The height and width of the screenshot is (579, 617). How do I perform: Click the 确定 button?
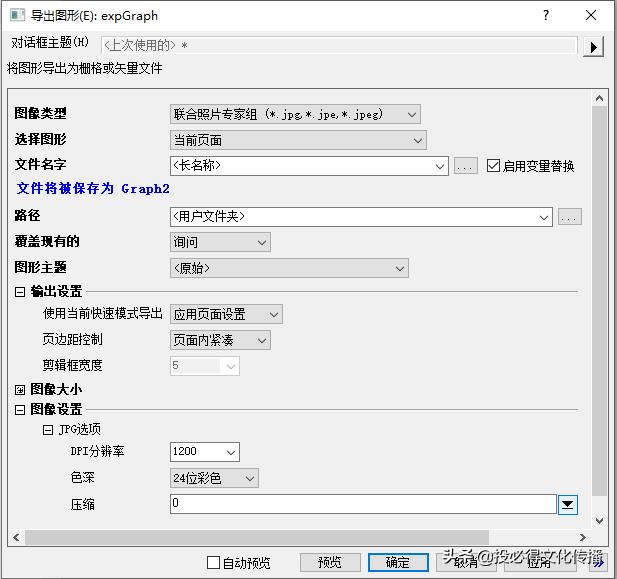398,562
